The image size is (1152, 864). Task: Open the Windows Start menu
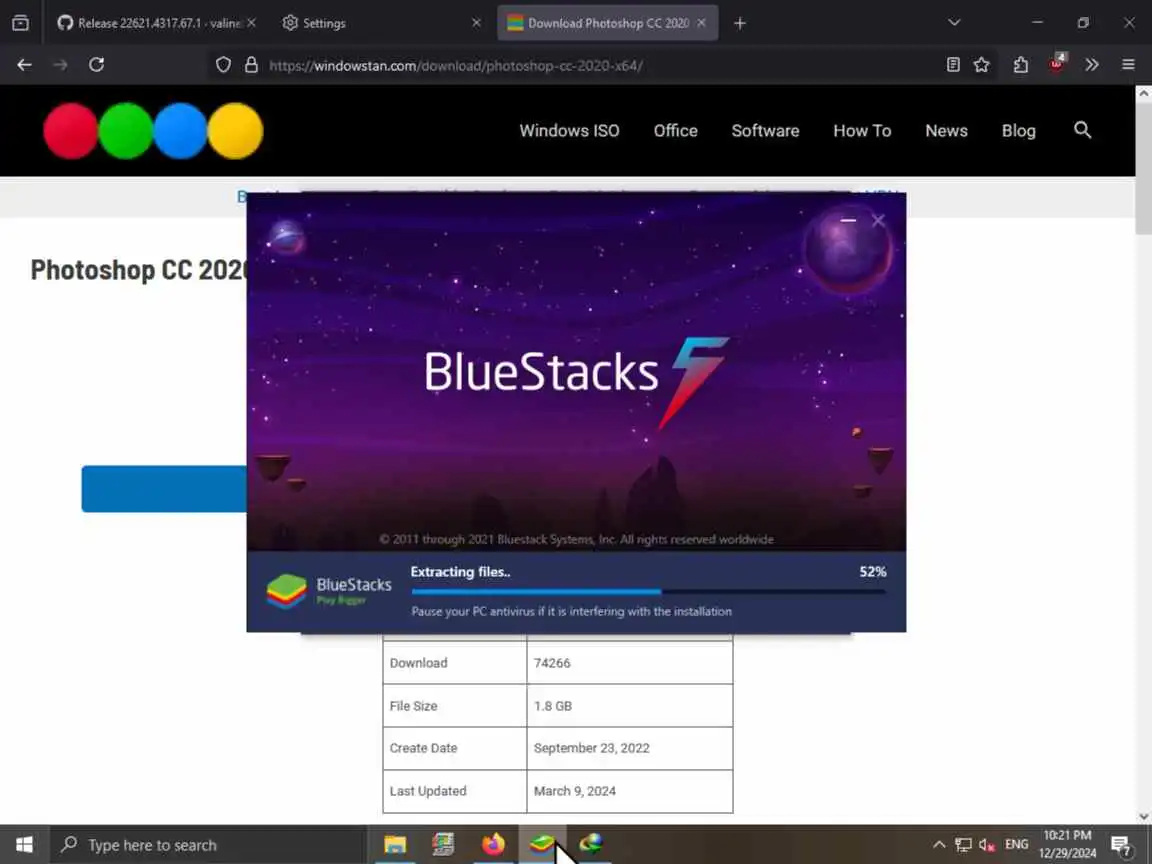coord(24,845)
